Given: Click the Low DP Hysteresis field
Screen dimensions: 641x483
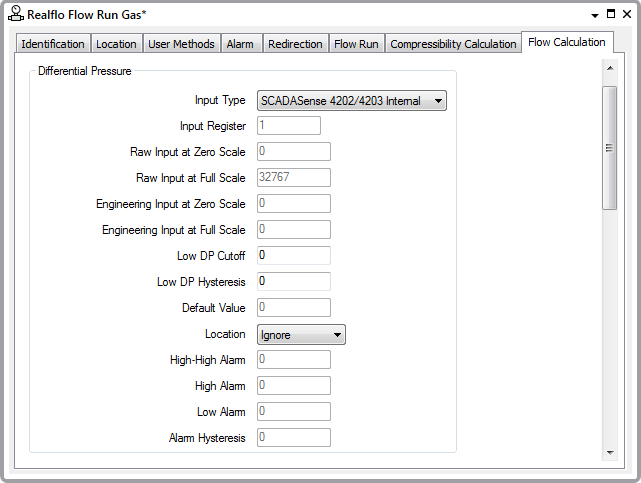Looking at the screenshot, I should (x=293, y=282).
